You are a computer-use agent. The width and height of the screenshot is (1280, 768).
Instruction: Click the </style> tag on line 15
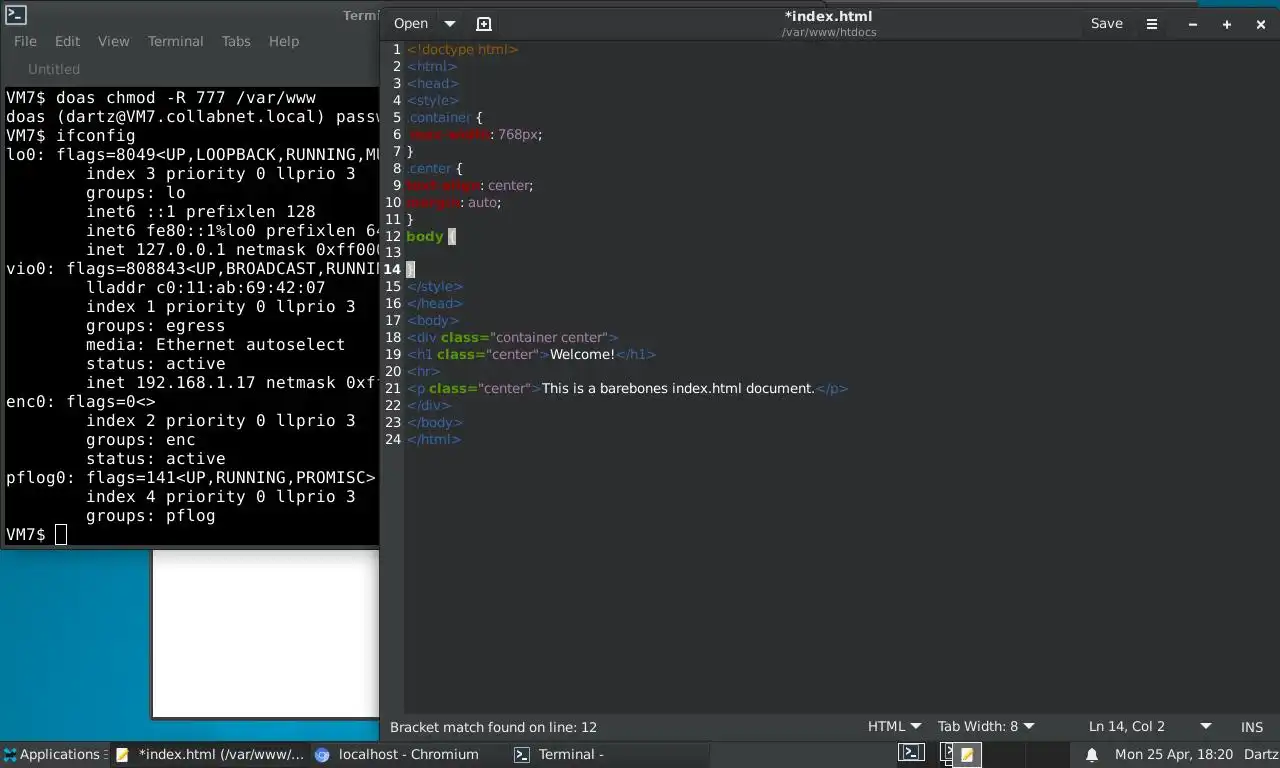[x=435, y=286]
